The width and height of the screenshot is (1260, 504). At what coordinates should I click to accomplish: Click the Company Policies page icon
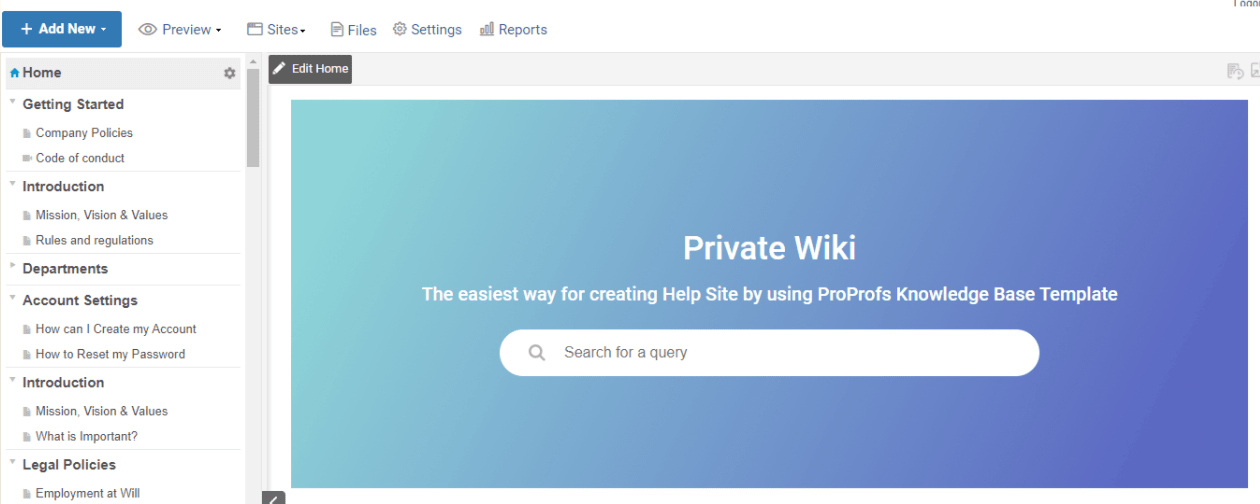[27, 133]
